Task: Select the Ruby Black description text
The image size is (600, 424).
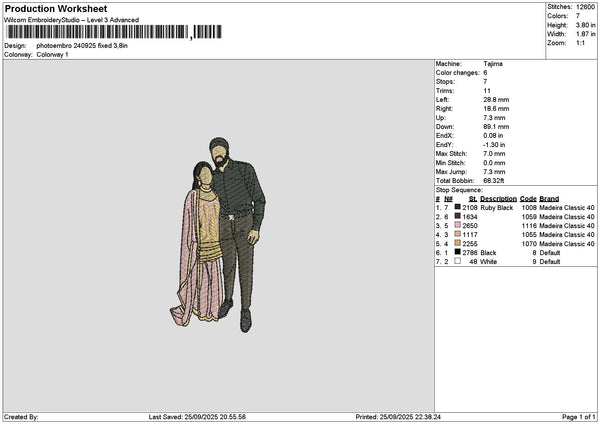Action: coord(496,207)
